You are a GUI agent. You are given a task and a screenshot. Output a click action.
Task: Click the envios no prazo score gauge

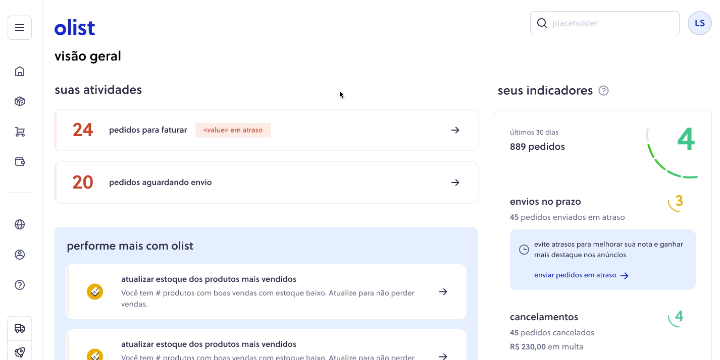(676, 202)
